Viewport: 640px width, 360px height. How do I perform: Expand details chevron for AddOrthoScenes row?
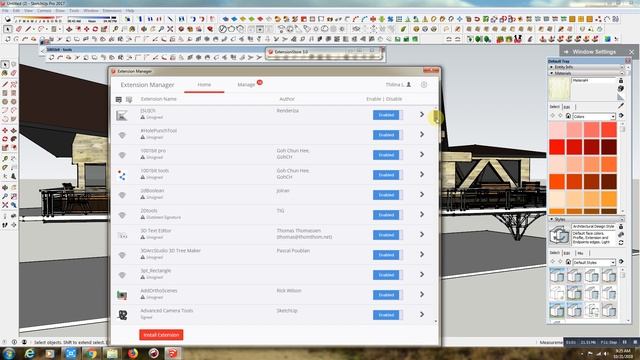tap(422, 295)
